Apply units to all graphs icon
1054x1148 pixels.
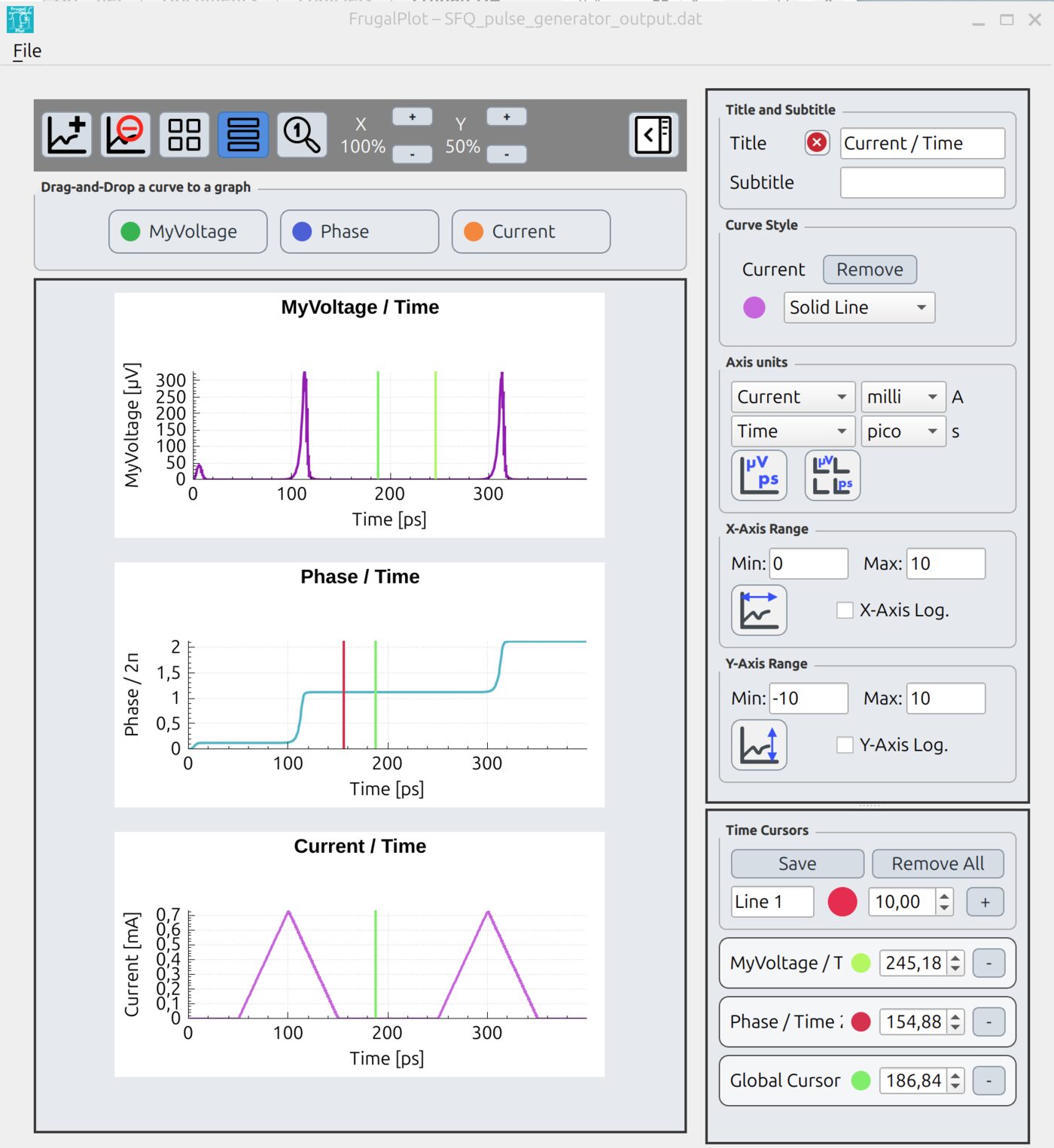[x=833, y=475]
